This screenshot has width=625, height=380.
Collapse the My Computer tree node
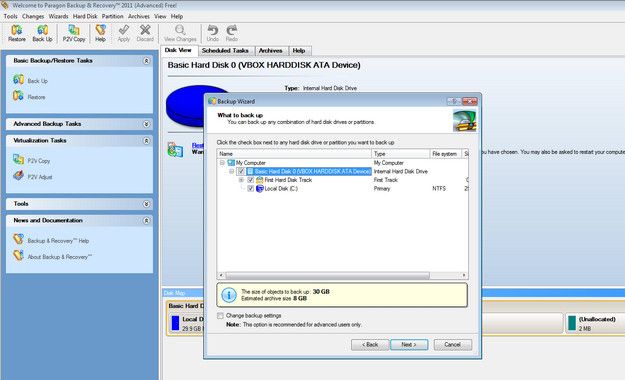click(222, 163)
